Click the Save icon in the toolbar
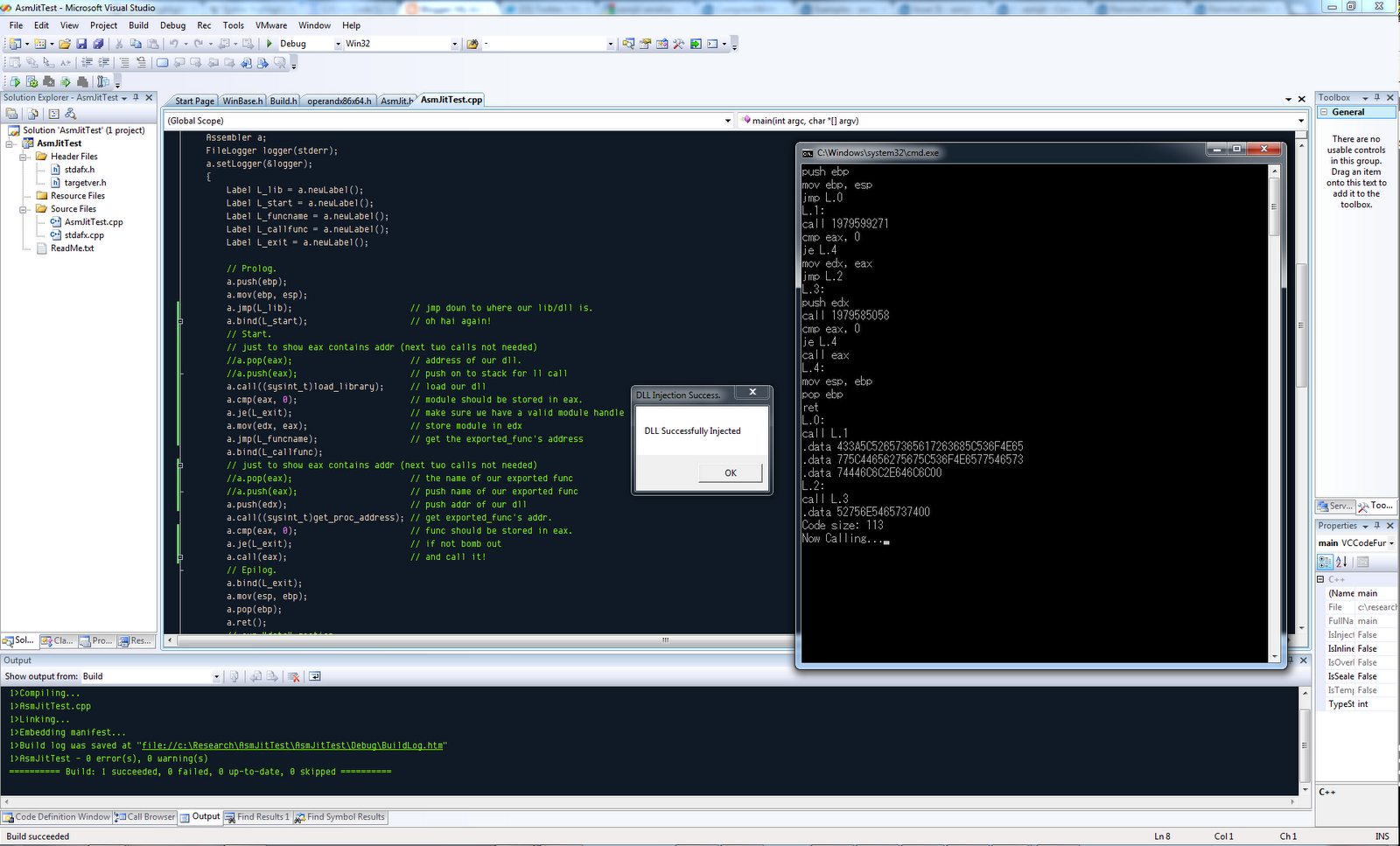 pyautogui.click(x=81, y=44)
